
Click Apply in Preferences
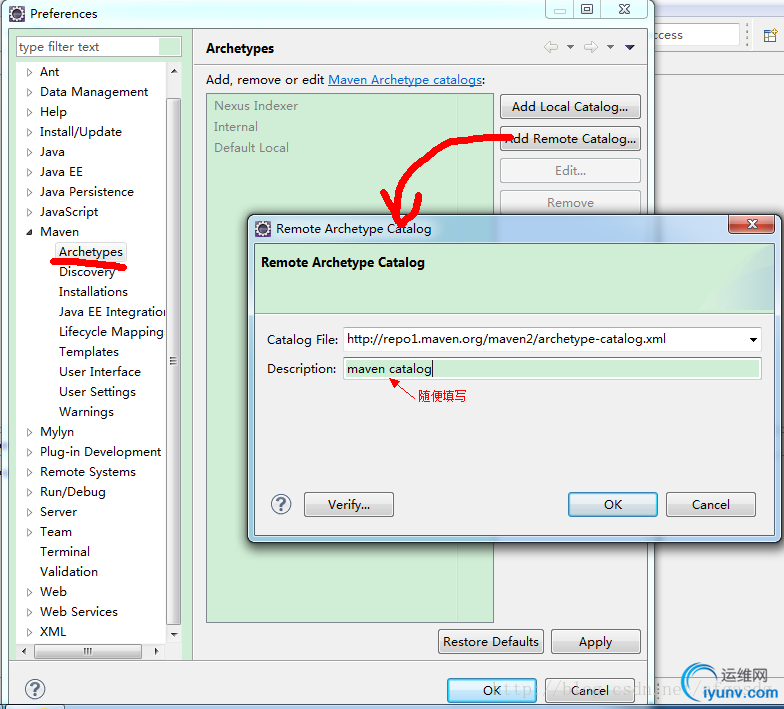click(596, 642)
